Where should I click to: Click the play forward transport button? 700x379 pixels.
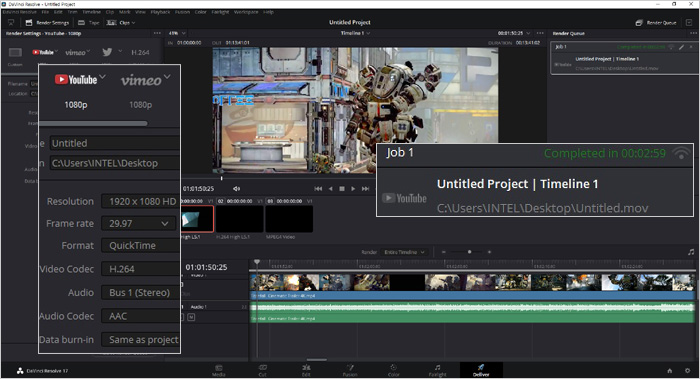(x=353, y=189)
